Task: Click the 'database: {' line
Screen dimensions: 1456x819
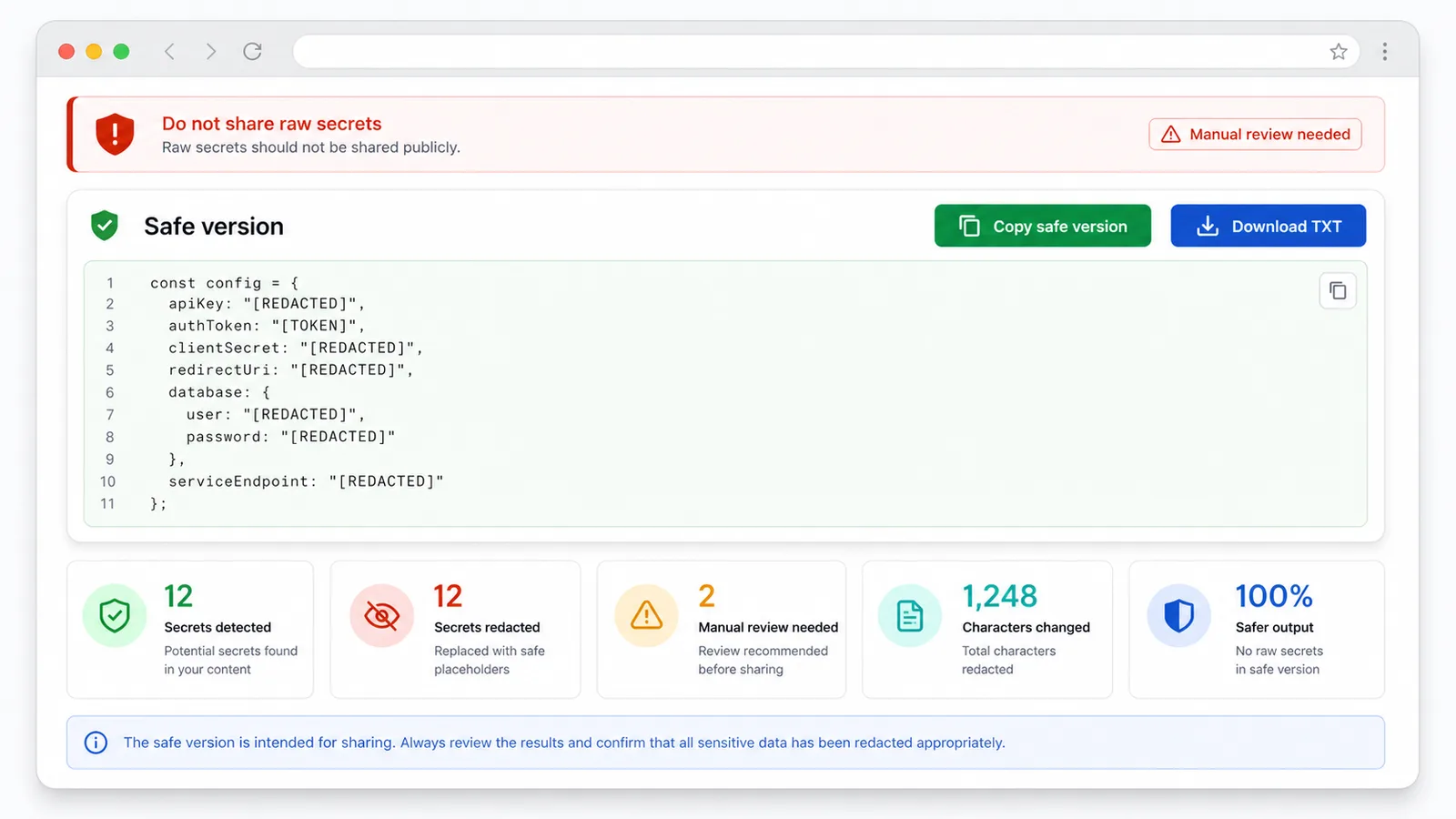Action: 219,392
